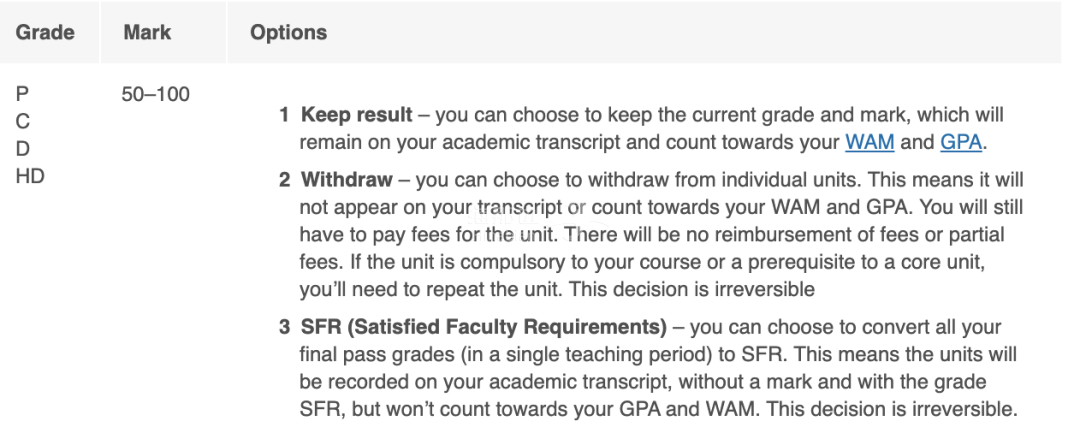Image resolution: width=1080 pixels, height=445 pixels.
Task: Open the WAM link
Action: coord(870,142)
